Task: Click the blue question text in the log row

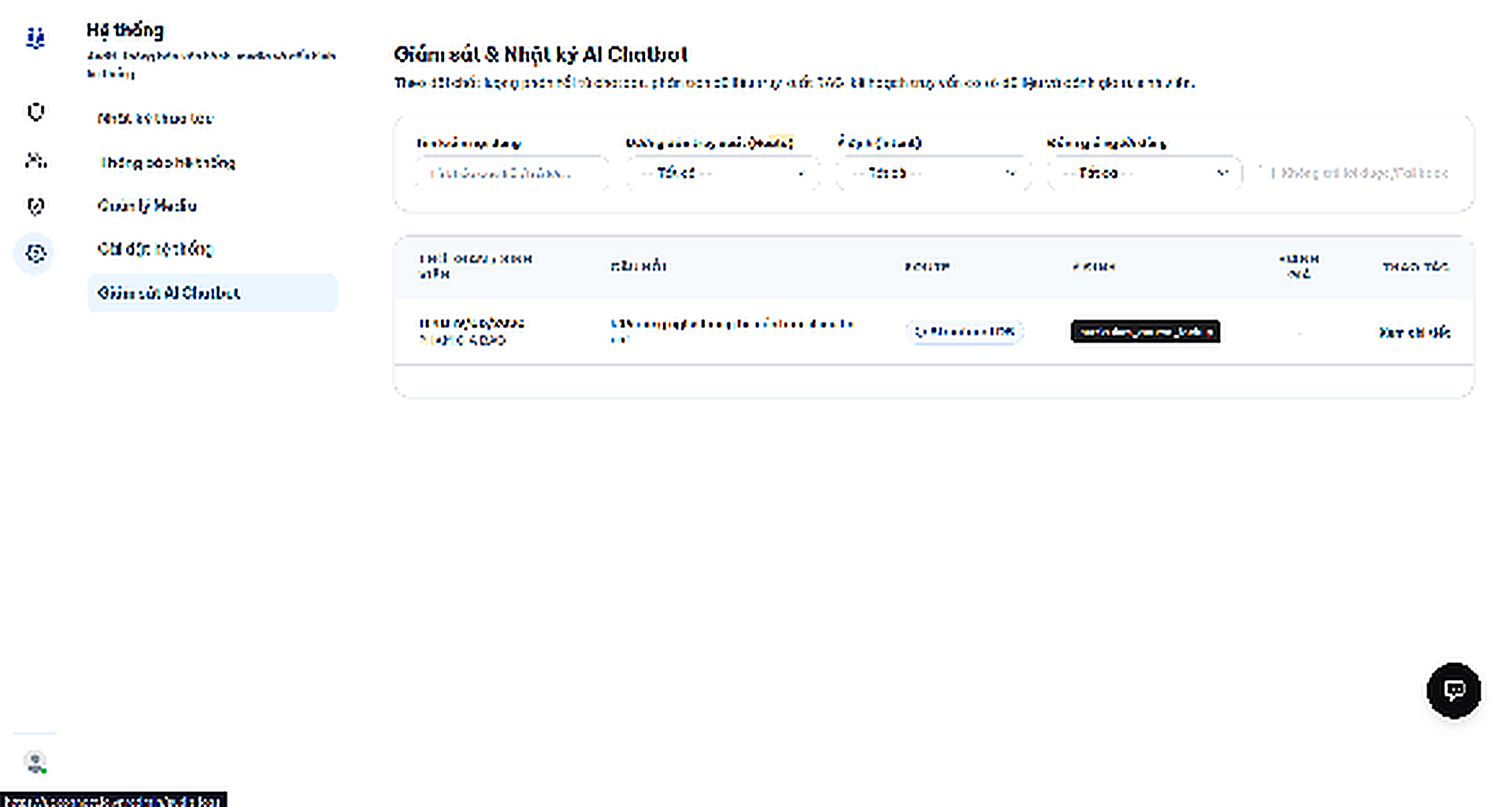Action: [x=732, y=331]
